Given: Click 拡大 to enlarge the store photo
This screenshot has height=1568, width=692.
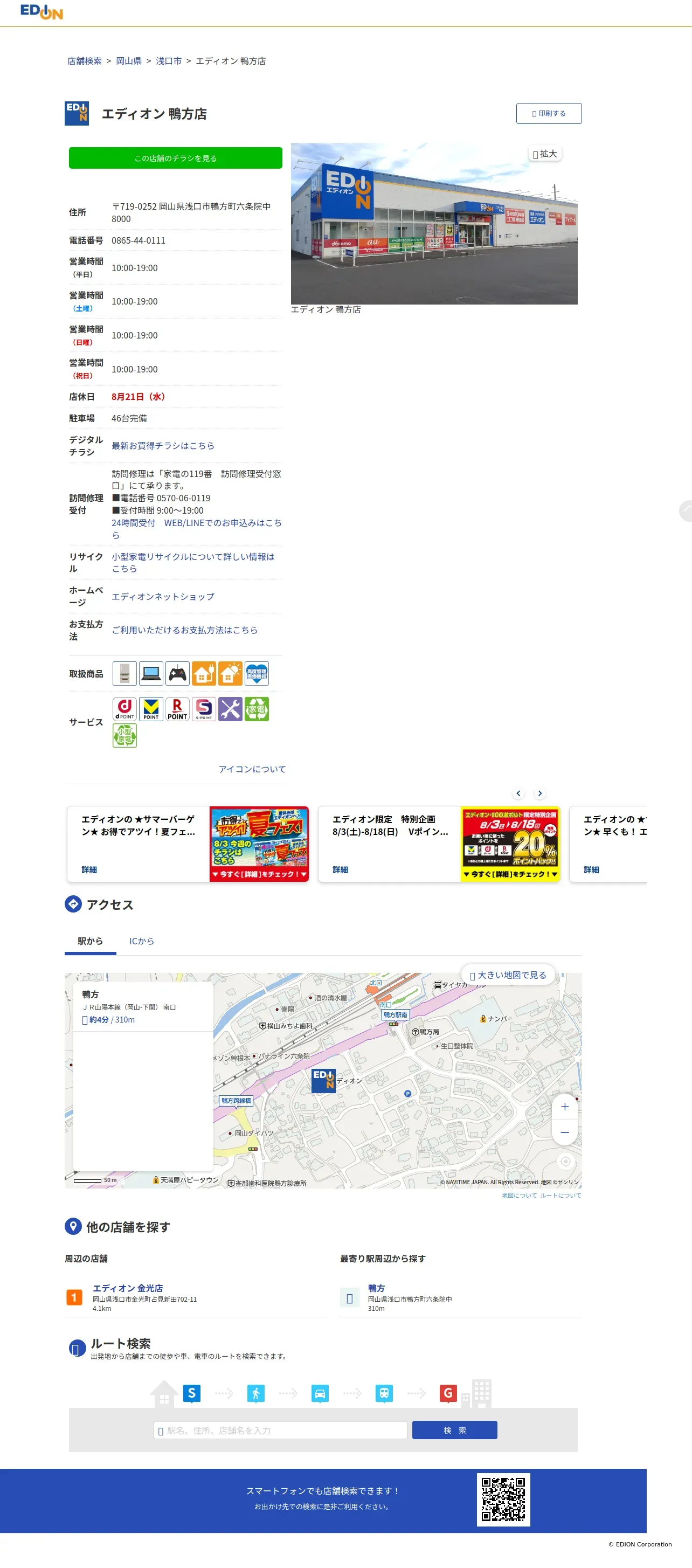Looking at the screenshot, I should pos(545,154).
